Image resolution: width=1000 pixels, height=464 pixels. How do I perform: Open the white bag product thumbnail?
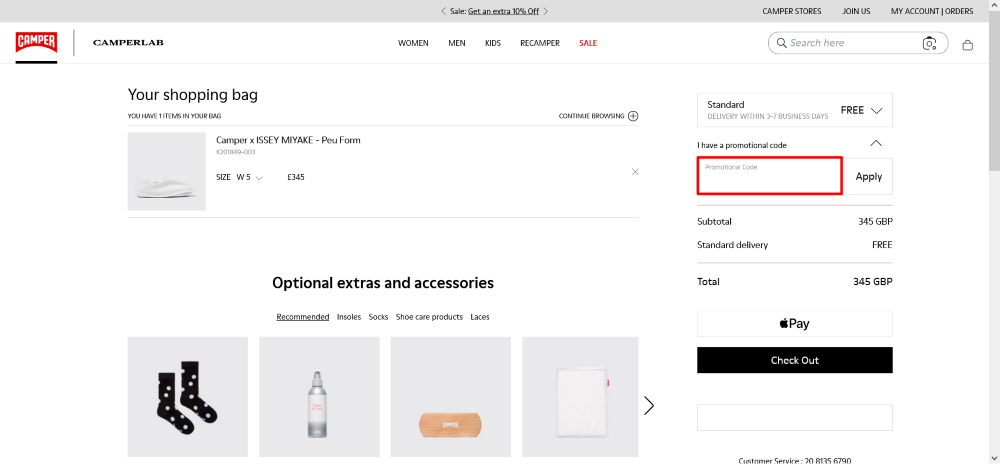(580, 397)
